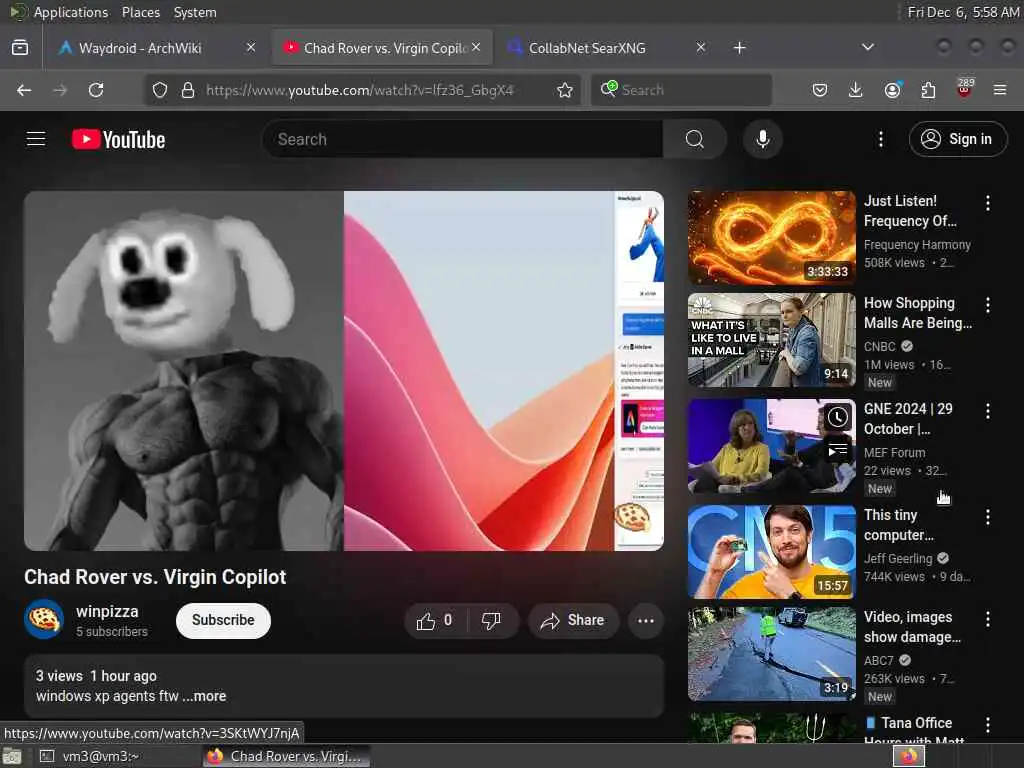
Task: Open options menu for Just Listen! Frequency video
Action: [x=987, y=203]
